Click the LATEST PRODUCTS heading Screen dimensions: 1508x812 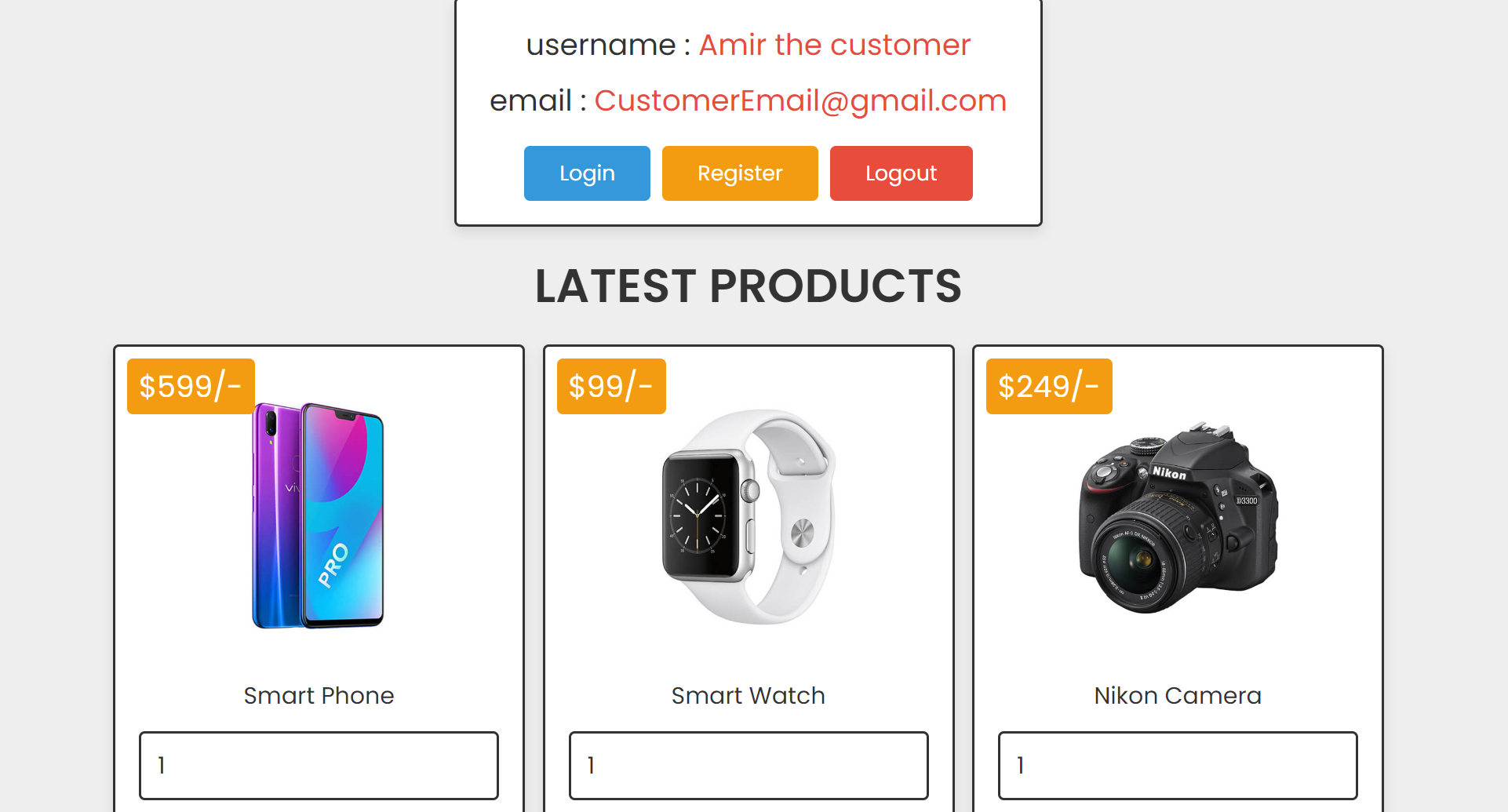[x=748, y=286]
